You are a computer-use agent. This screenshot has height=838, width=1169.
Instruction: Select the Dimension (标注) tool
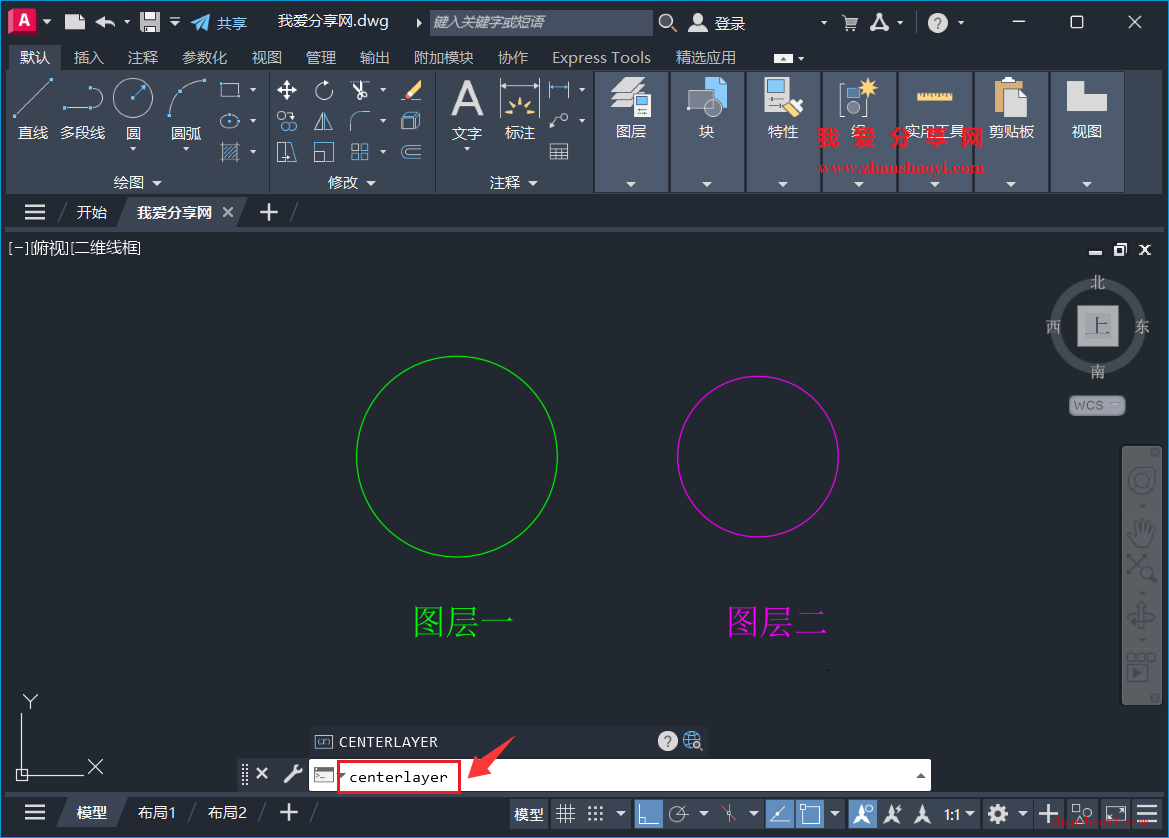point(520,110)
